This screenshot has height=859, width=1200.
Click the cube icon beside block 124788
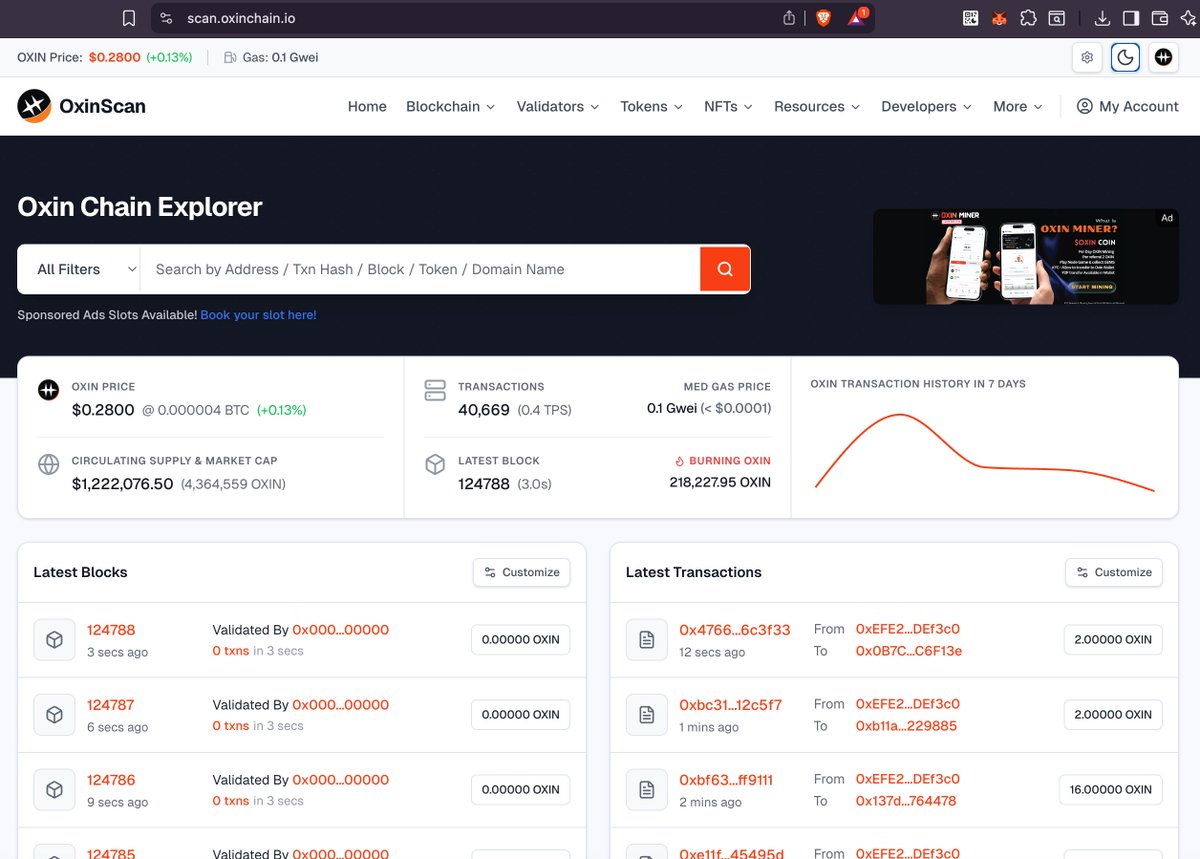(x=54, y=639)
